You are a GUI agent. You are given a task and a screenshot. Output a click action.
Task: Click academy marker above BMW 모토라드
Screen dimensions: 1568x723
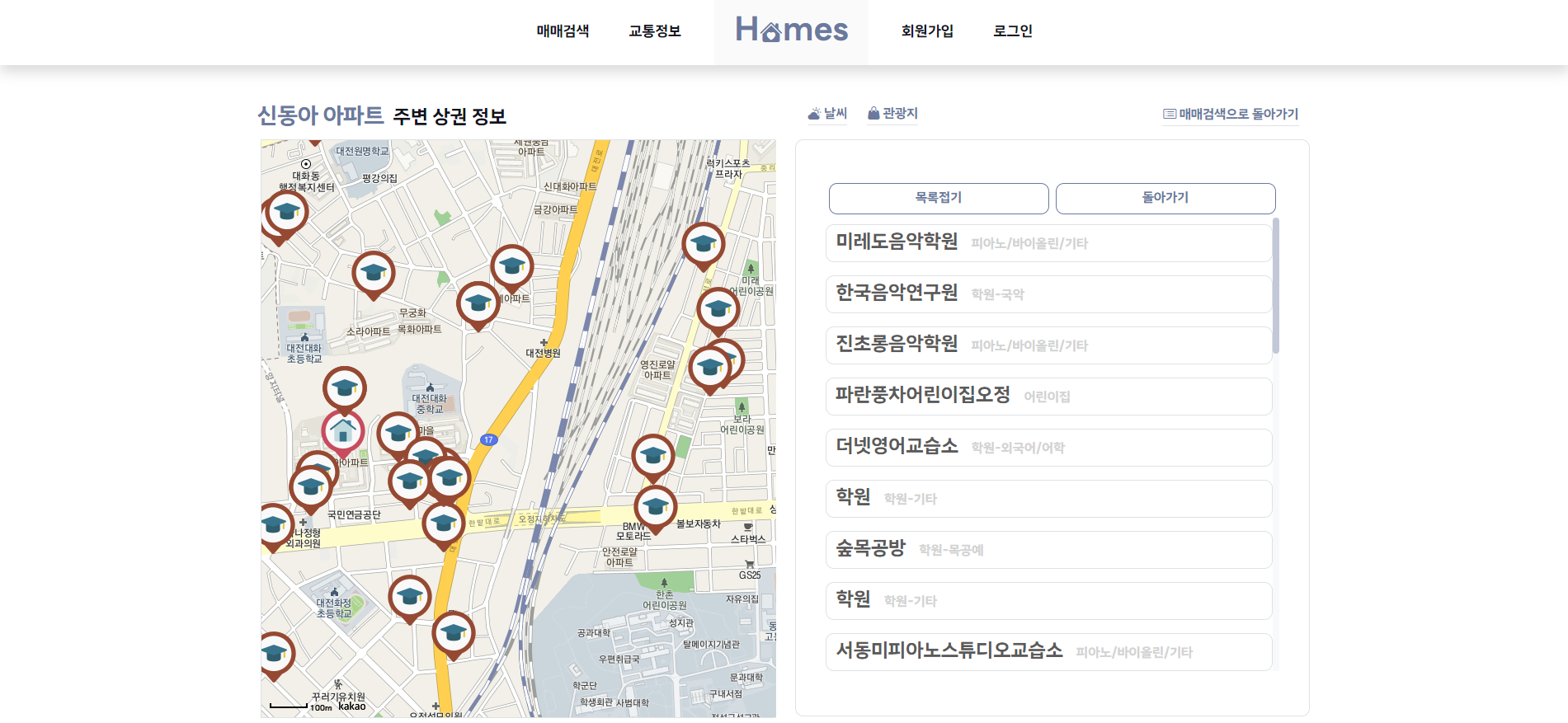click(656, 509)
